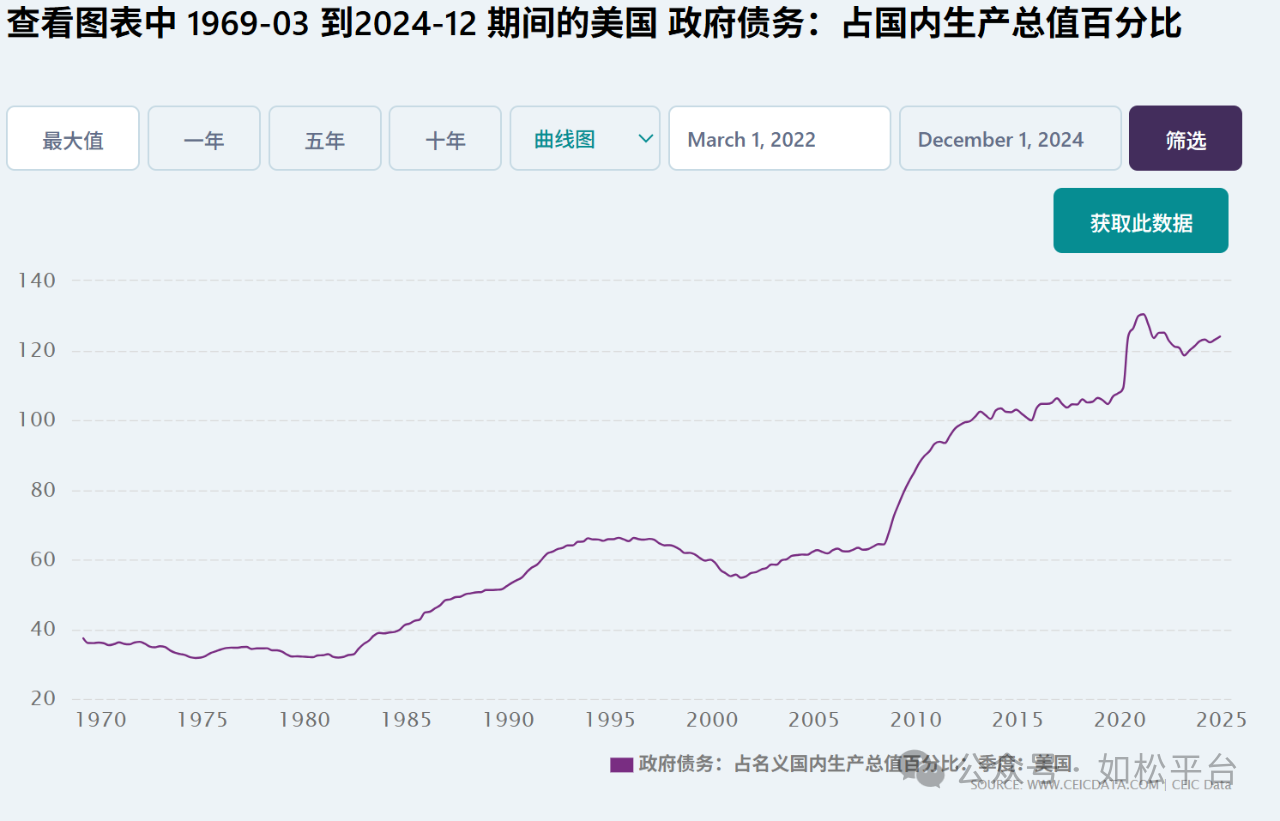Click the chevron arrow in the 曲线图 dropdown
The width and height of the screenshot is (1280, 821).
click(x=646, y=139)
